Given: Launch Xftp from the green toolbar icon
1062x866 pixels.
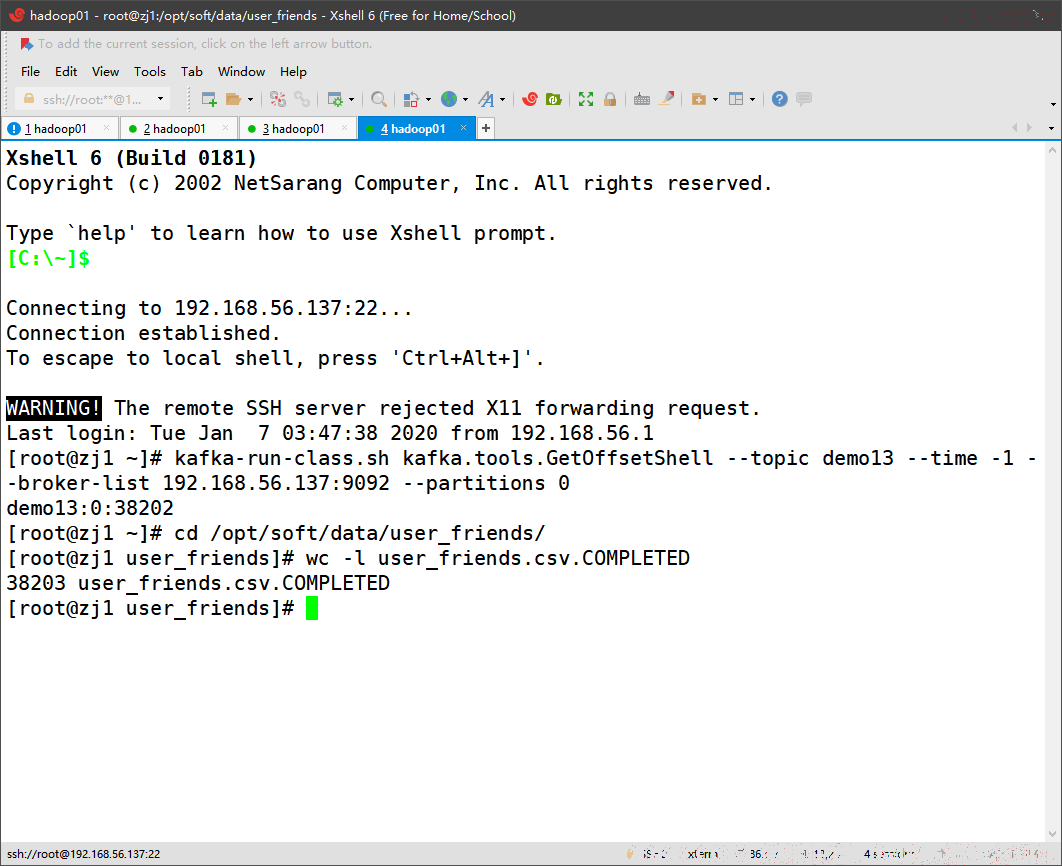Looking at the screenshot, I should click(x=553, y=100).
